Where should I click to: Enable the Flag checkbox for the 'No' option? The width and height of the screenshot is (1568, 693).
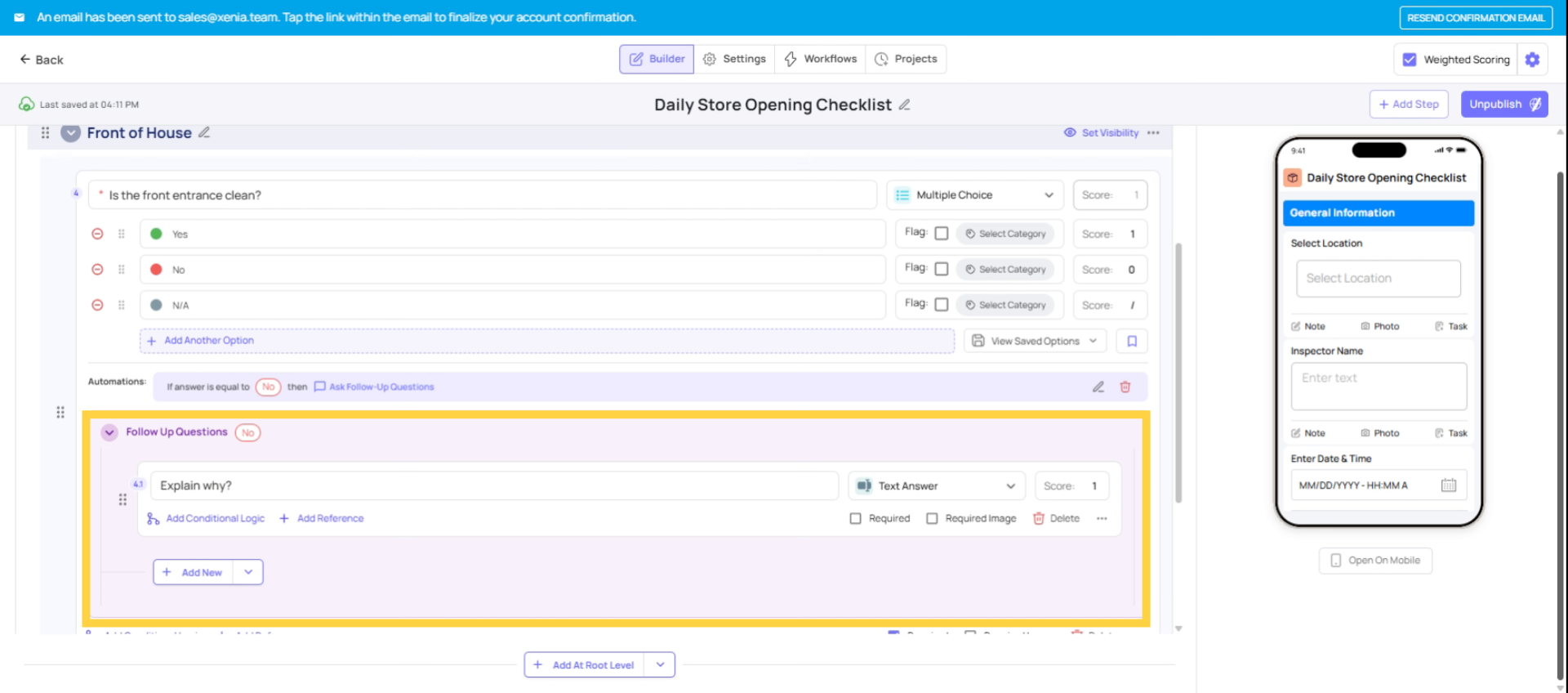pos(941,269)
